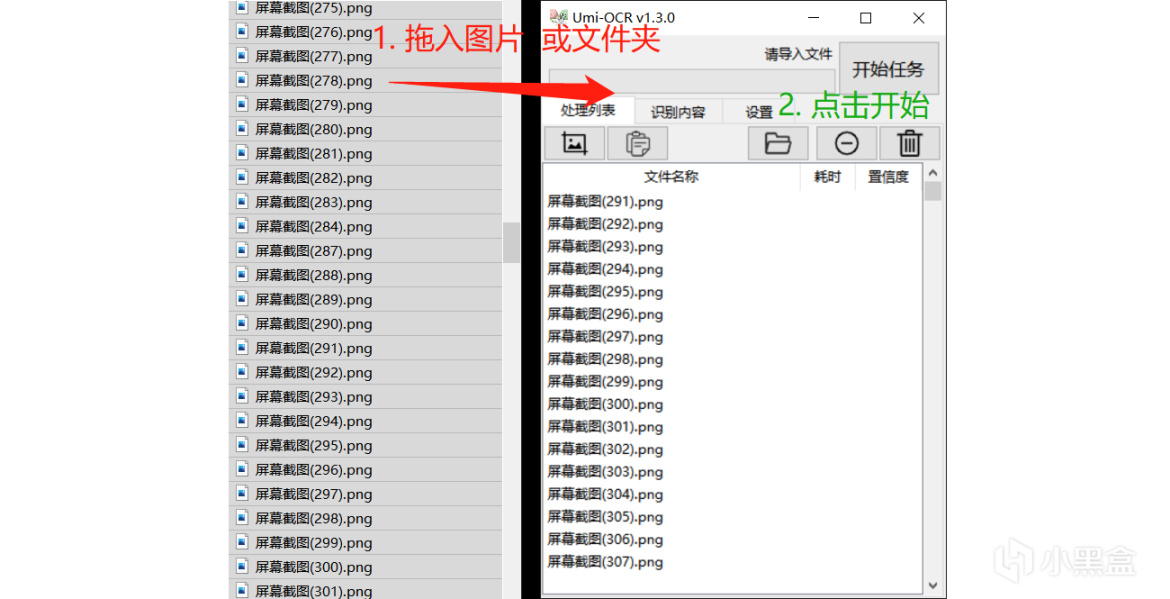
Task: Click the Umi-OCR app icon in title bar
Action: pos(558,17)
